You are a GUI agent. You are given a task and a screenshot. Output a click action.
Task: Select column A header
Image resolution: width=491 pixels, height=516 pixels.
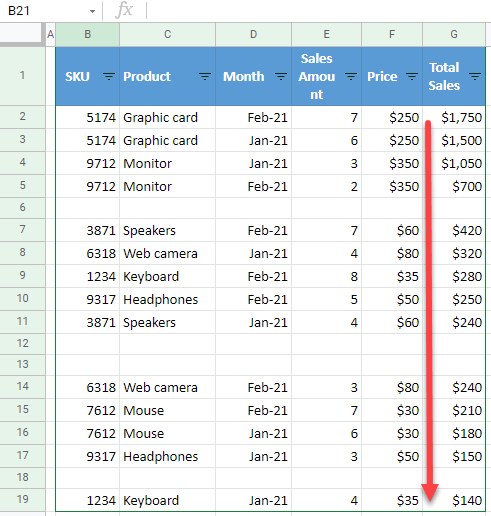pos(50,34)
